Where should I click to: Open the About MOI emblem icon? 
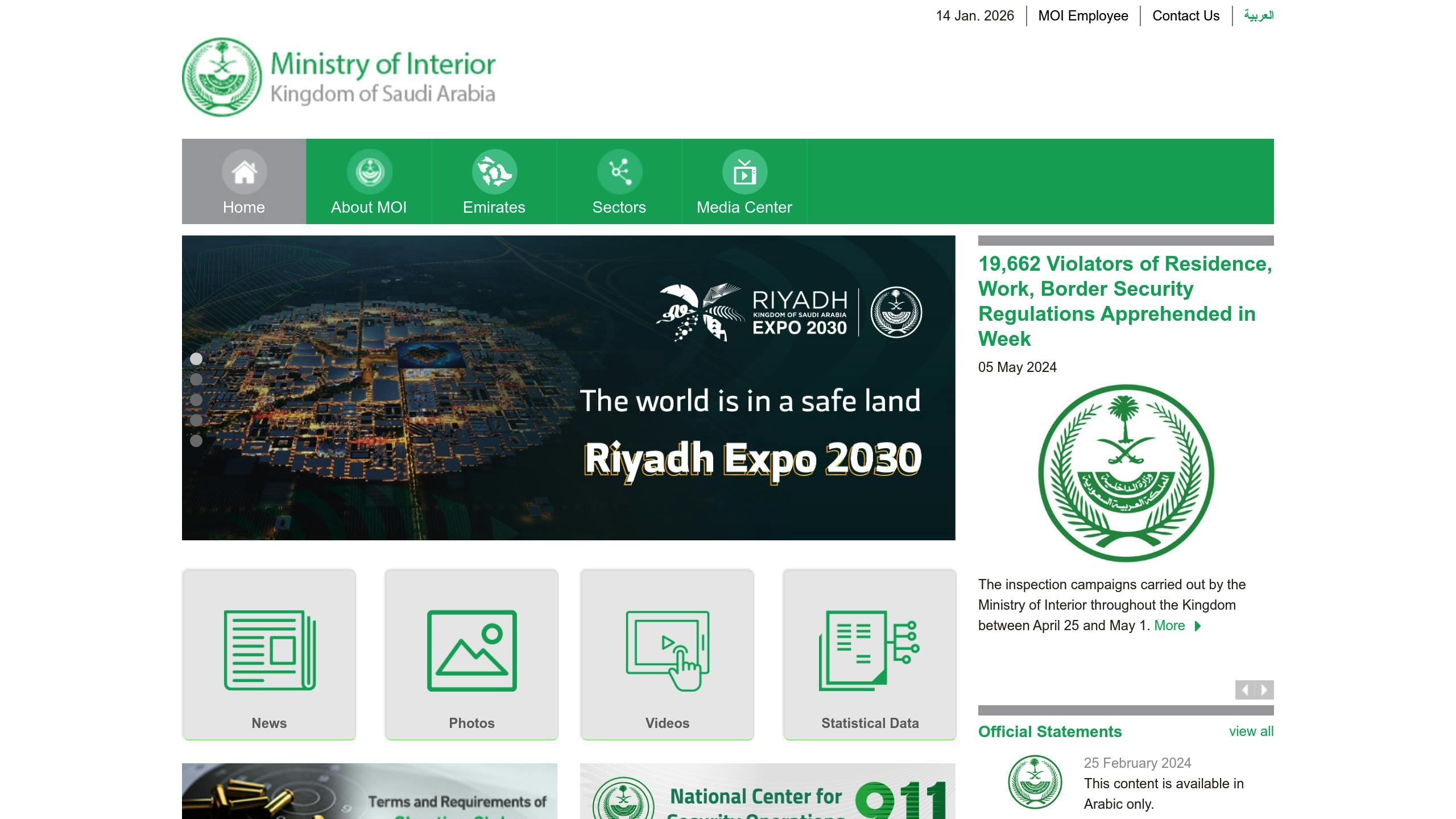pyautogui.click(x=369, y=172)
